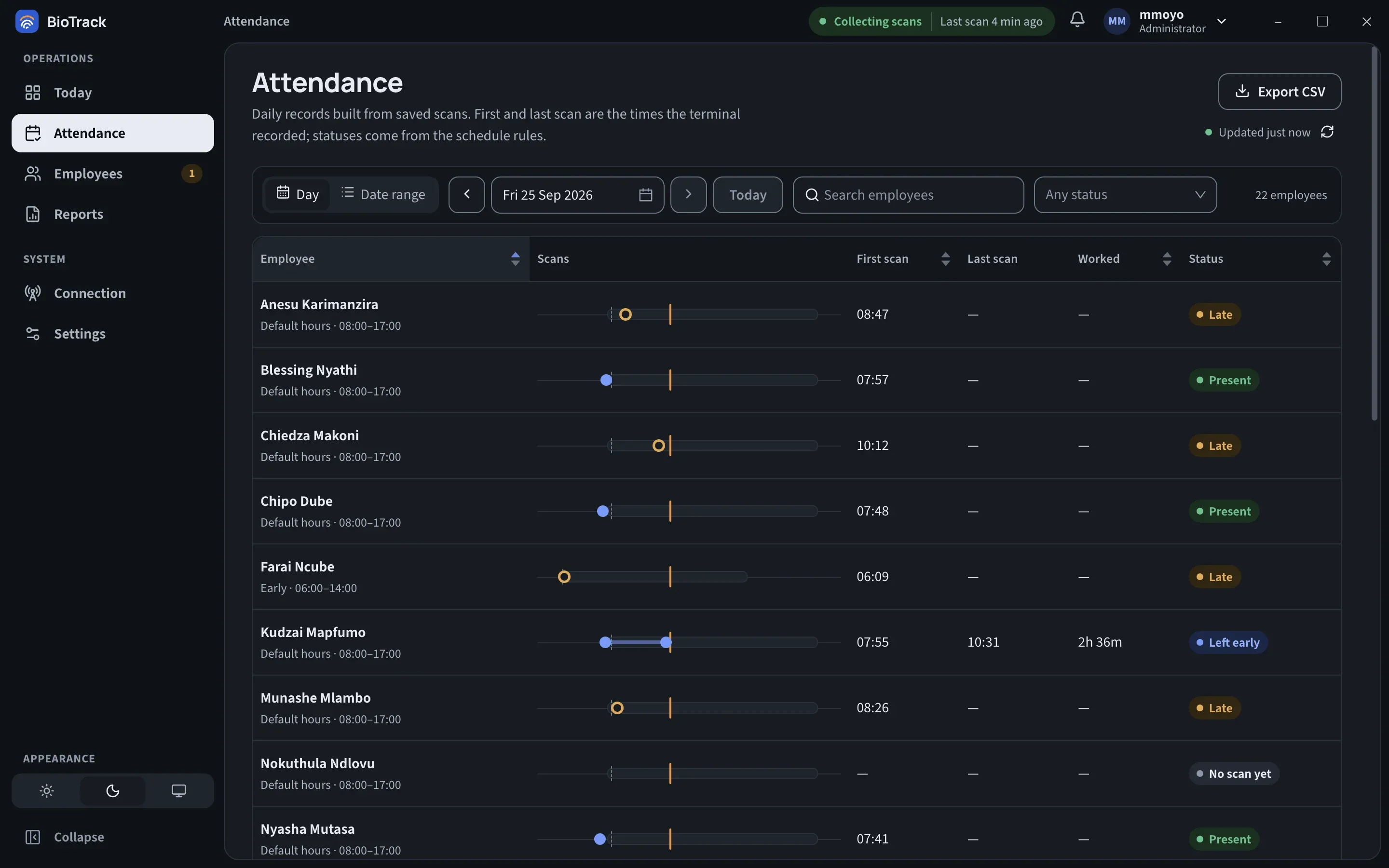Image resolution: width=1389 pixels, height=868 pixels.
Task: Open the Fri 25 Sep 2026 date field
Action: [x=577, y=195]
